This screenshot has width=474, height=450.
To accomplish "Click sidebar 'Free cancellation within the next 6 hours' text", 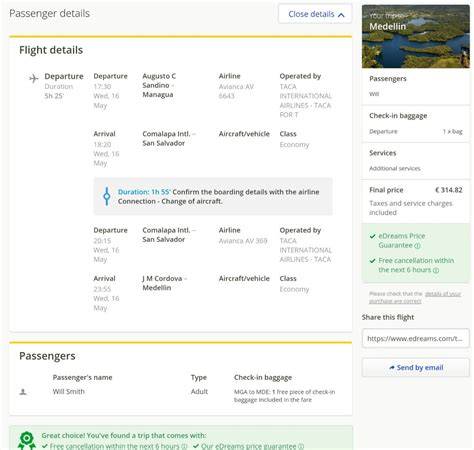I will 416,265.
